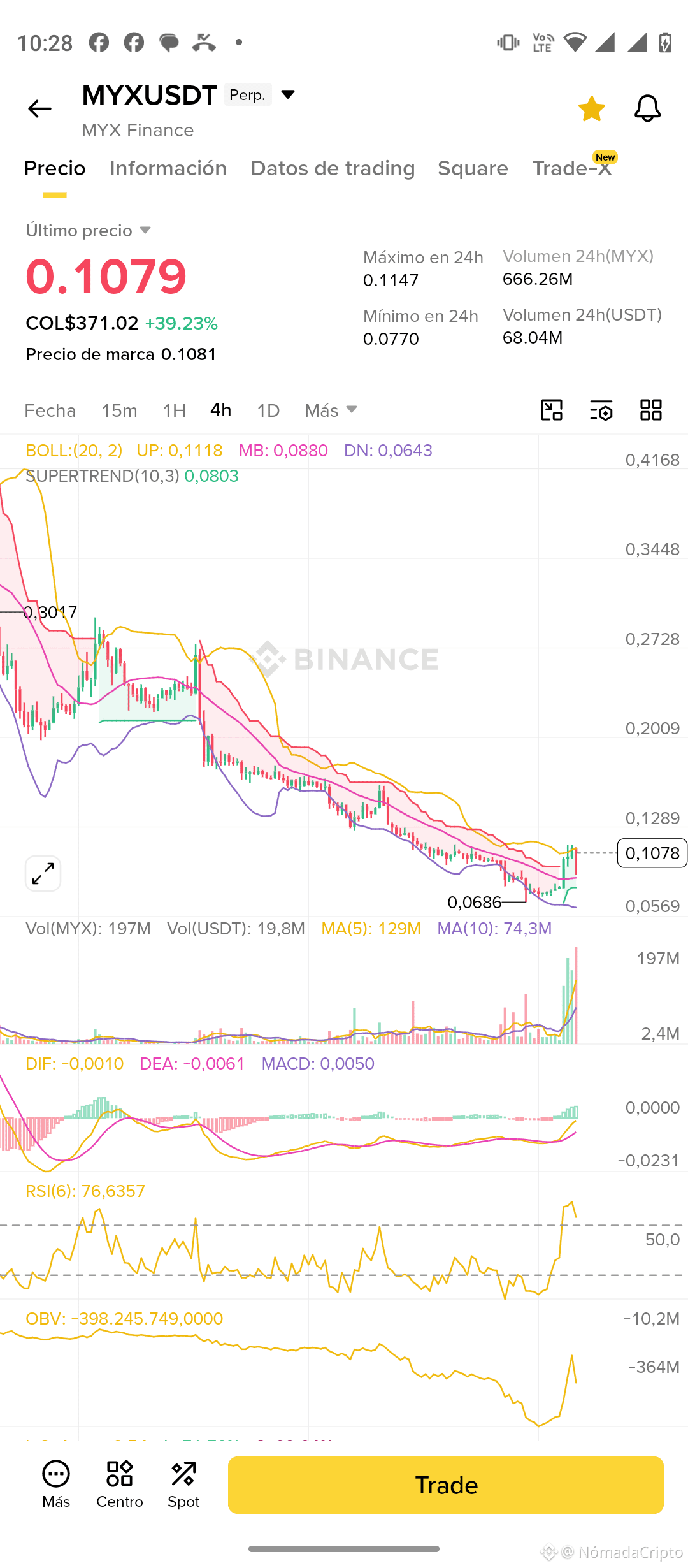Tap the DEA: -0,0061 label
The height and width of the screenshot is (1568, 688).
(192, 1064)
